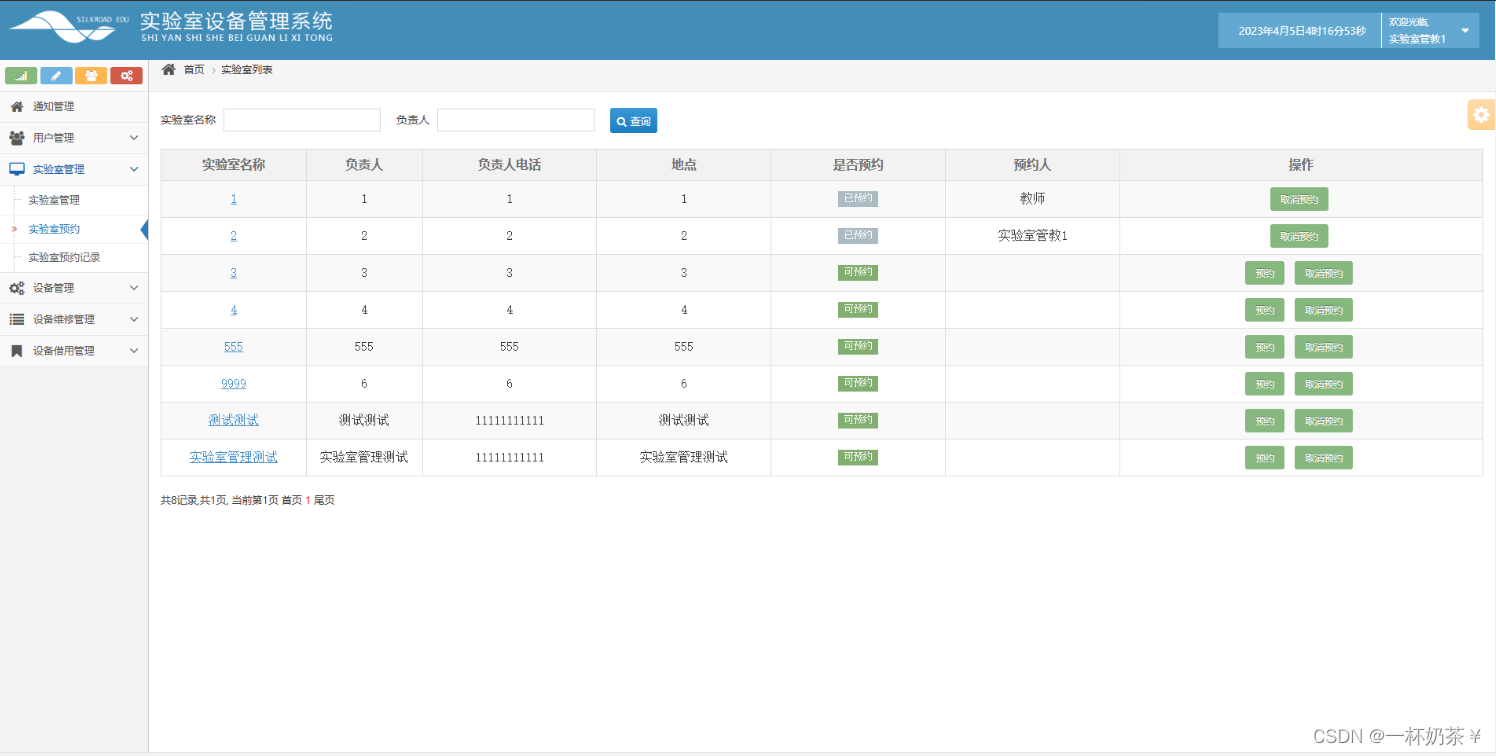
Task: Click 取消预约 button for lab 9999
Action: click(1324, 384)
